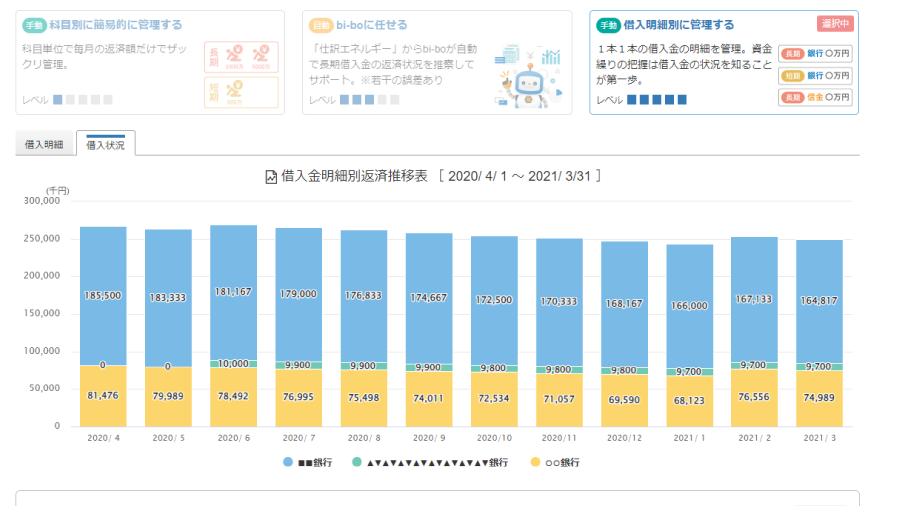
Task: Click the 300,000 y-axis label
Action: pos(41,201)
